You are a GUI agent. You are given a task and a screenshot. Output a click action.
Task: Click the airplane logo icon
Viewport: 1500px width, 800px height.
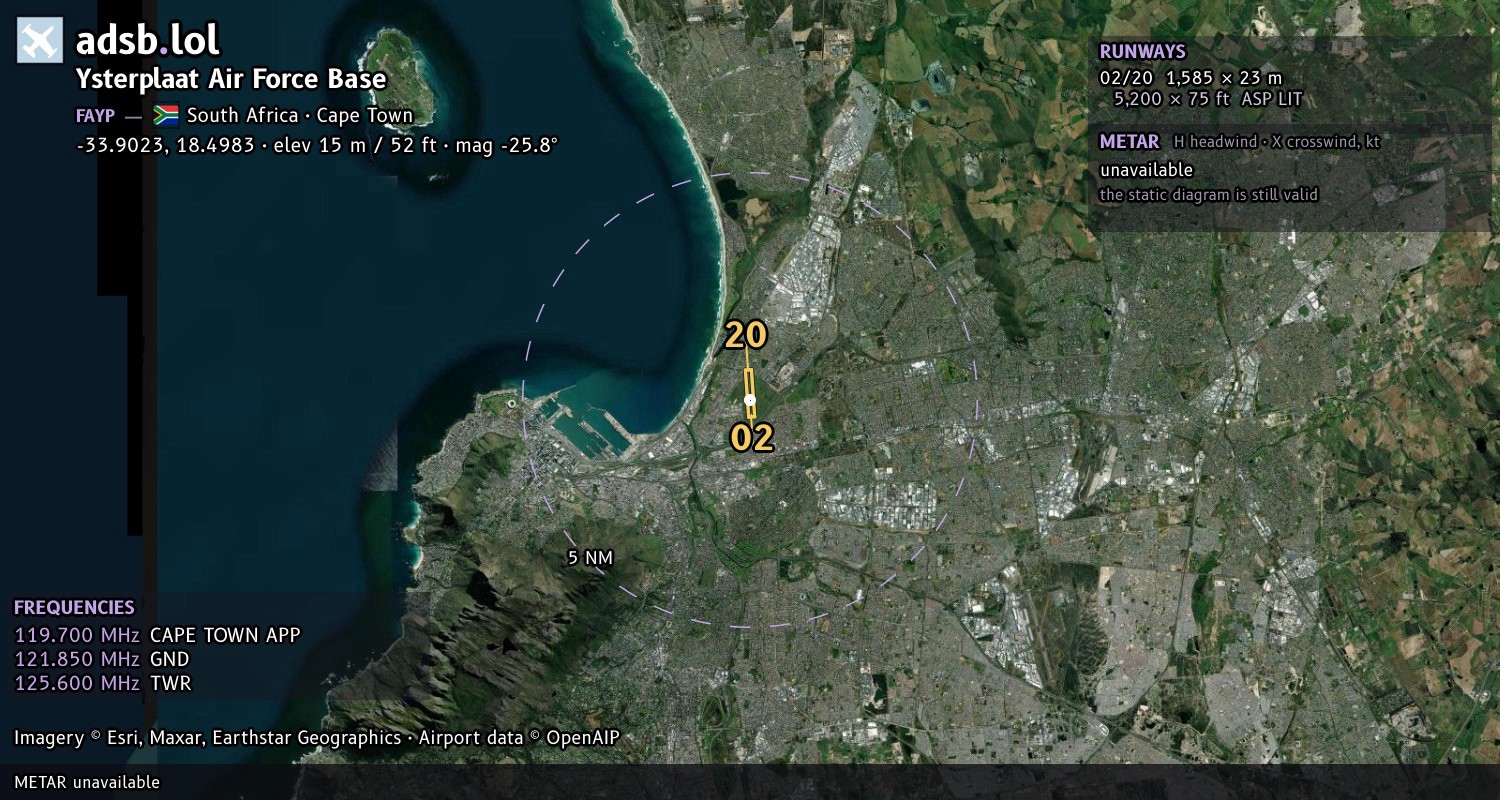[40, 40]
